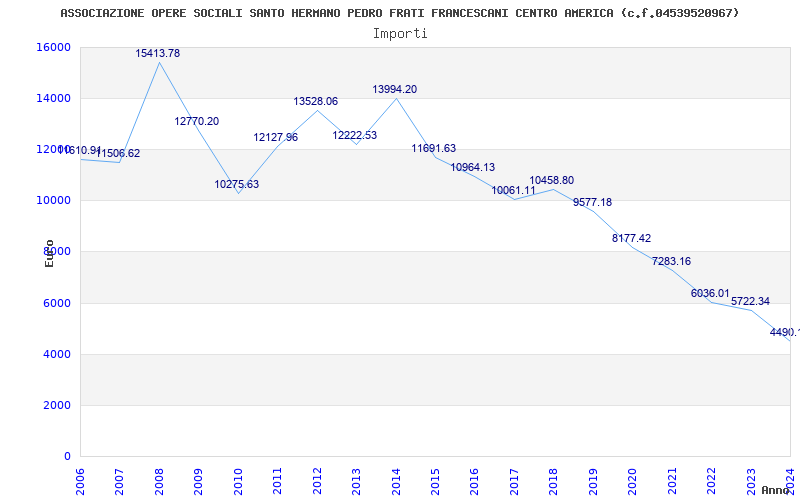
Task: Click the data label 8177.42
Action: (632, 238)
